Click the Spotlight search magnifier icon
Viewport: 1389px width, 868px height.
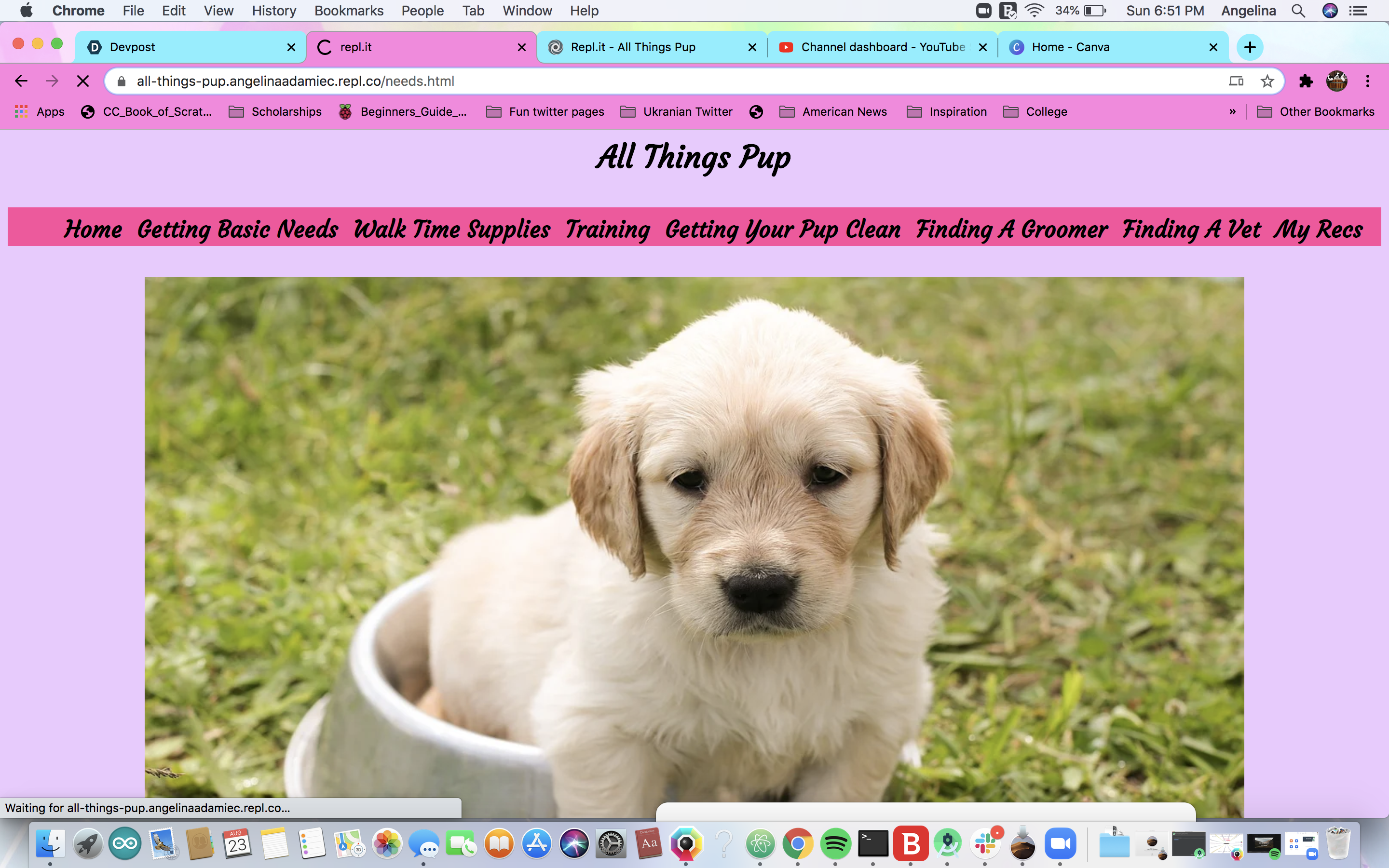pyautogui.click(x=1298, y=11)
